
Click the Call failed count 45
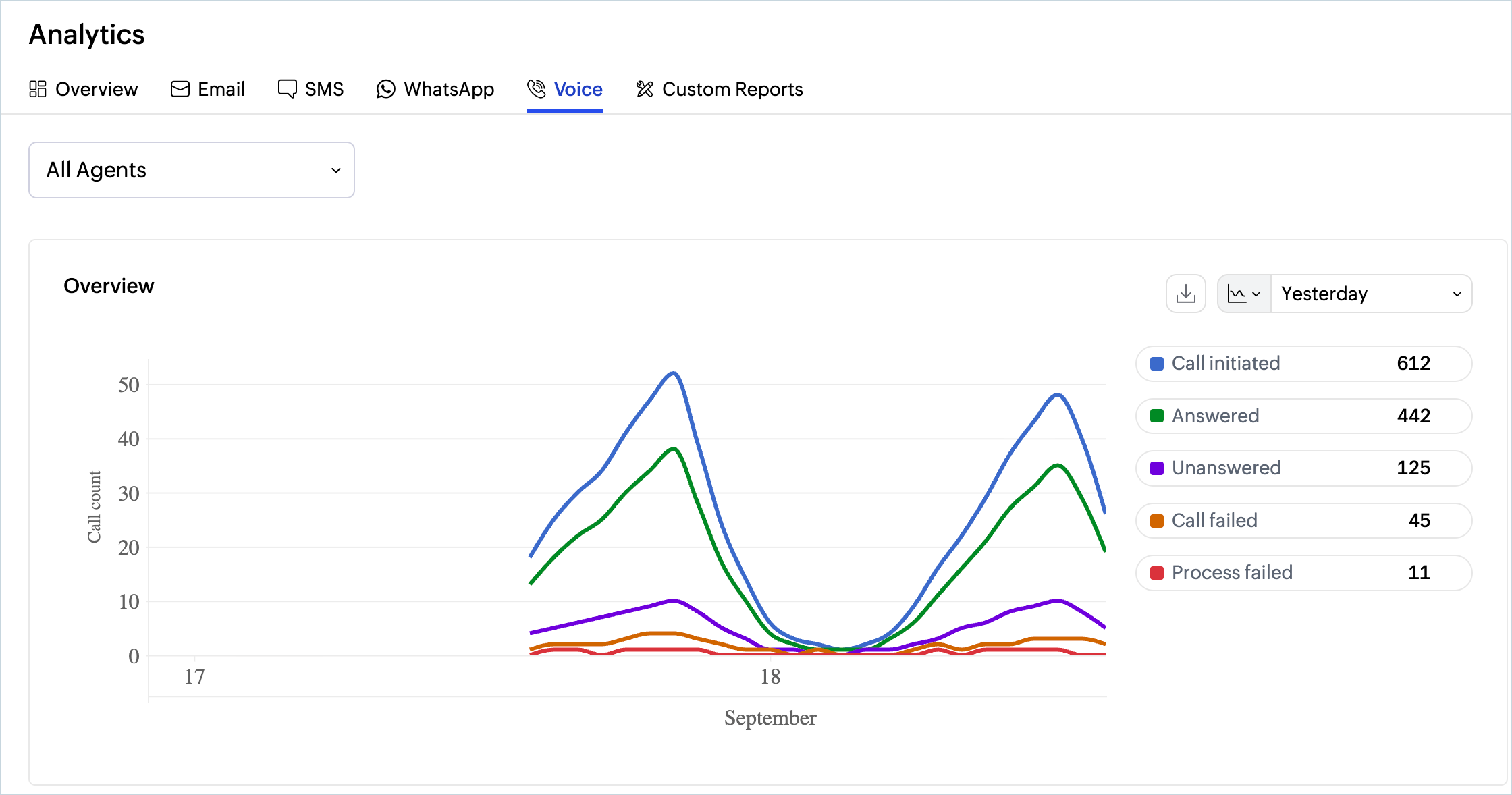point(1420,520)
